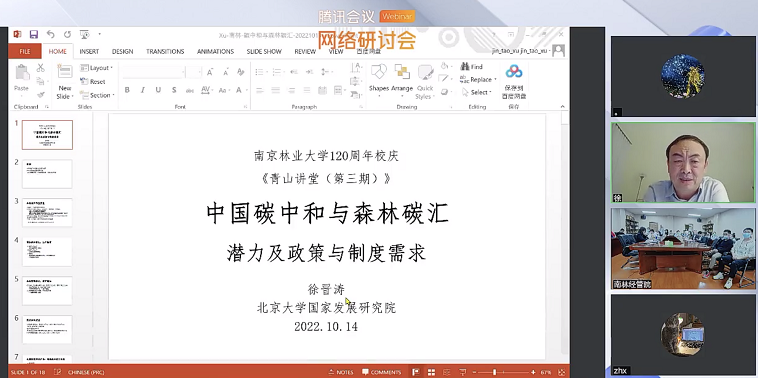Toggle Italic formatting
This screenshot has width=758, height=378.
click(143, 90)
